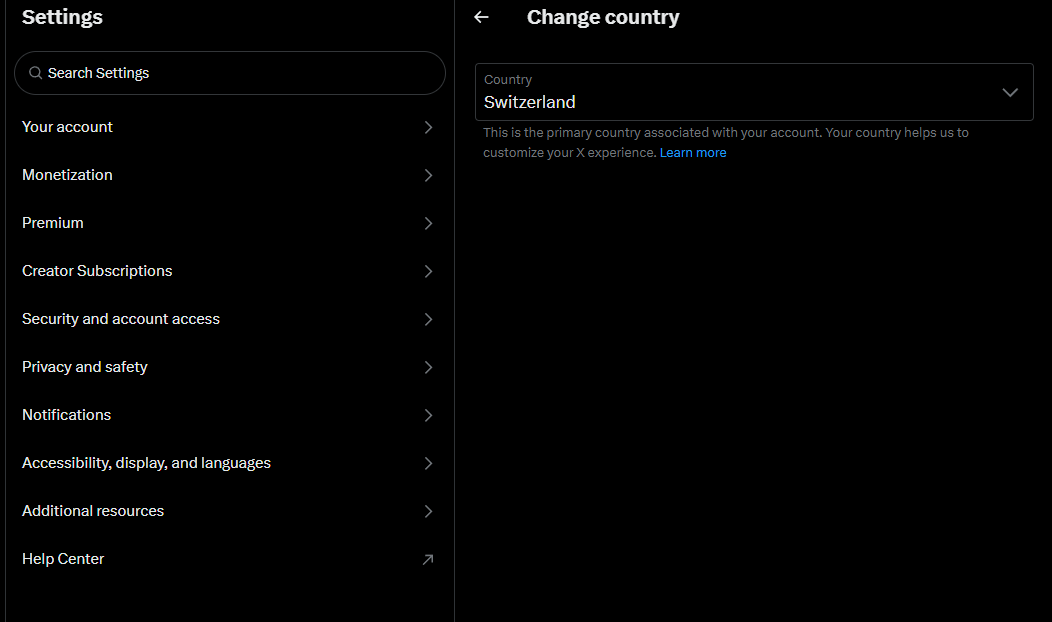Click chevron next to Additional resources

click(428, 511)
